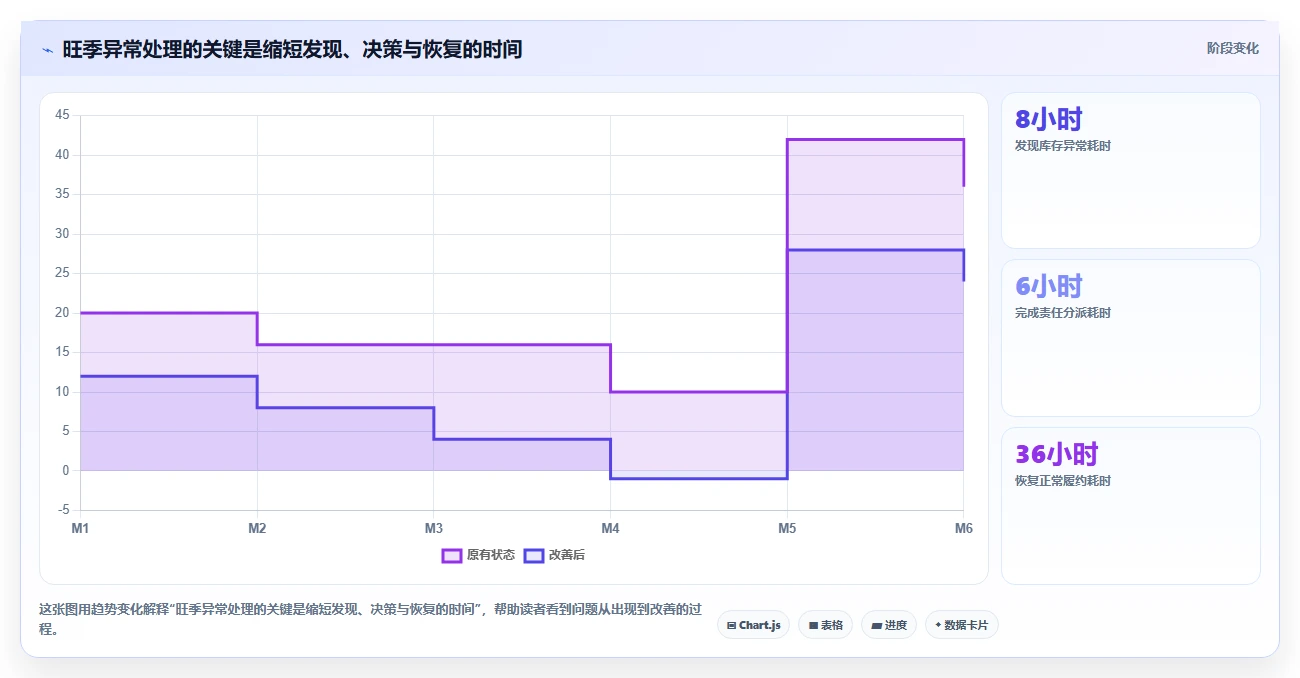Click the icon inside the 进度 pill
The width and height of the screenshot is (1300, 678).
pyautogui.click(x=876, y=625)
